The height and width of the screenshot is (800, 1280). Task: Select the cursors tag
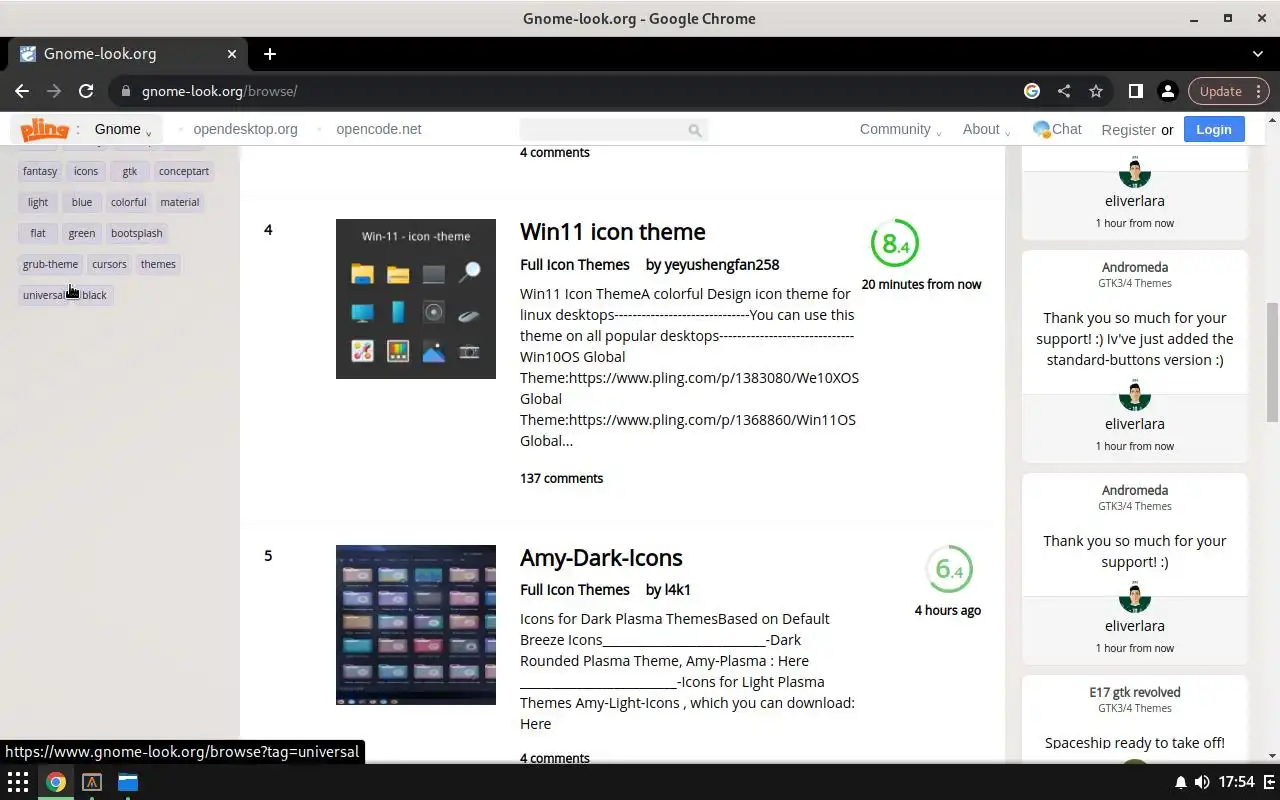(x=109, y=264)
